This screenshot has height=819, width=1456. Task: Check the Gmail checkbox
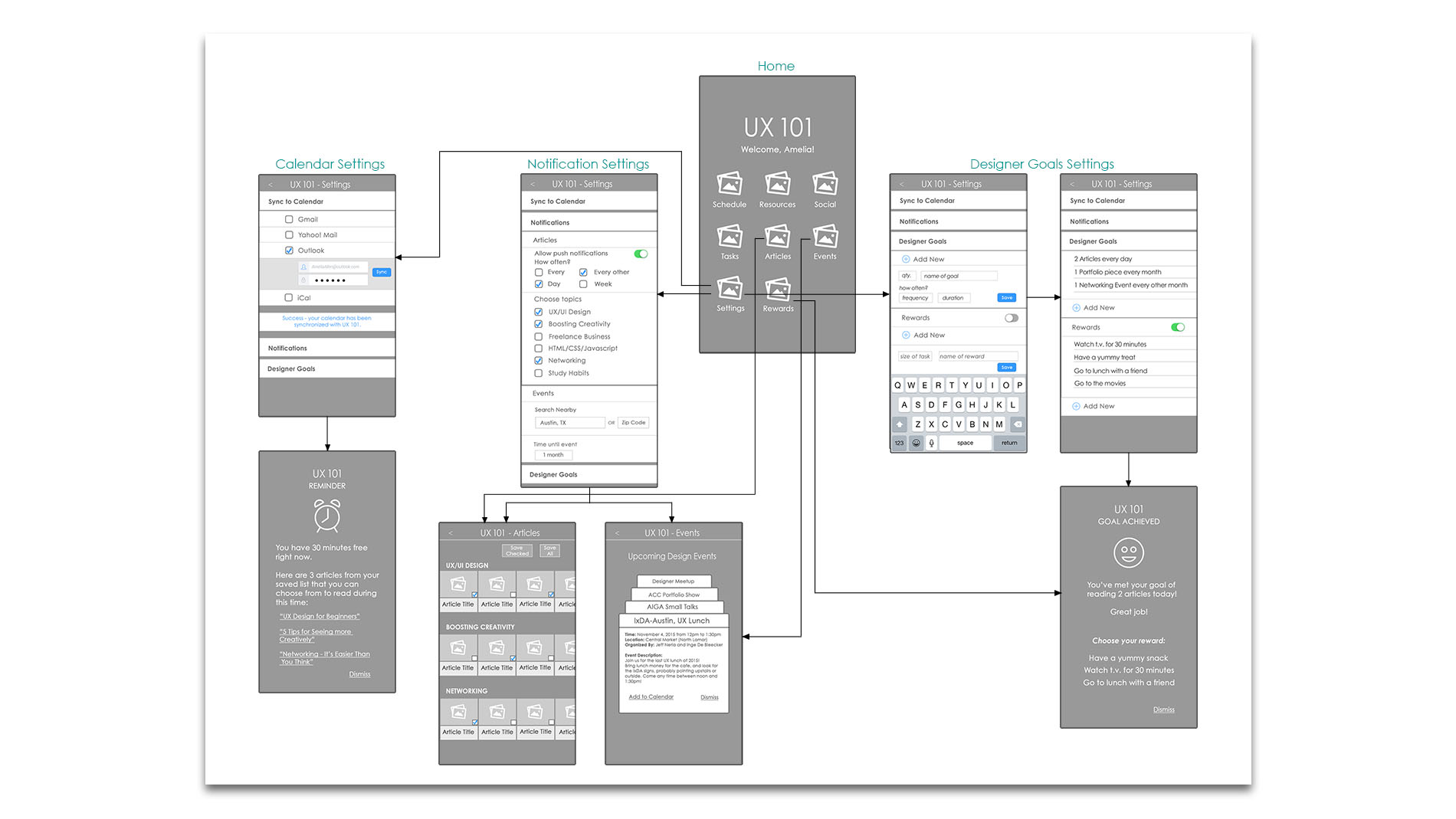pos(289,219)
